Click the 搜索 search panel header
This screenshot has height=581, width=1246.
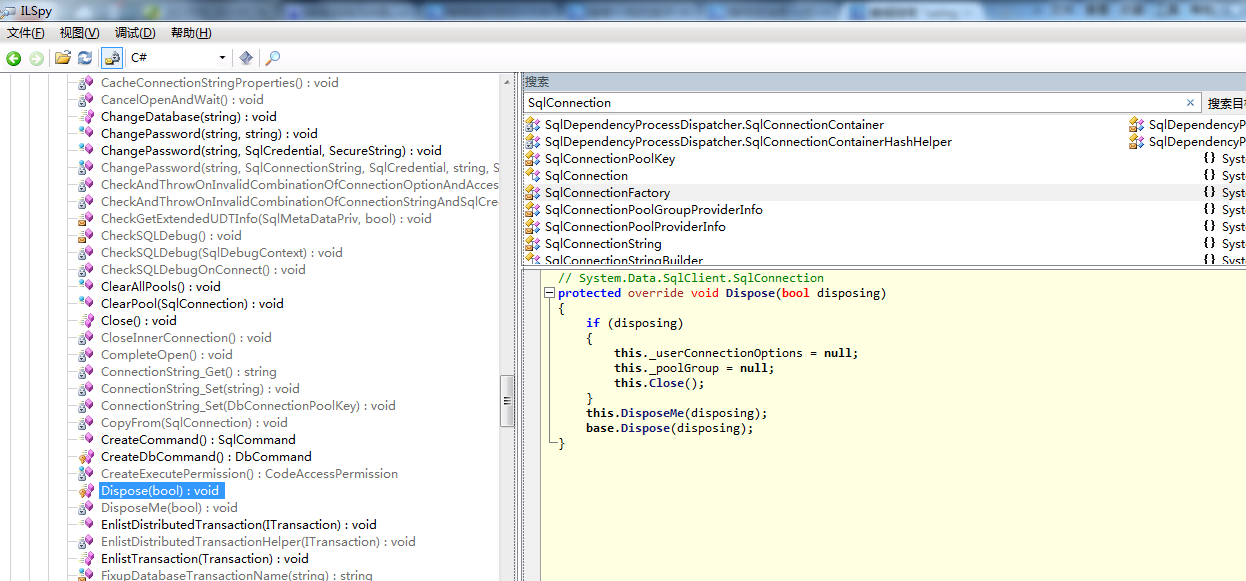884,82
